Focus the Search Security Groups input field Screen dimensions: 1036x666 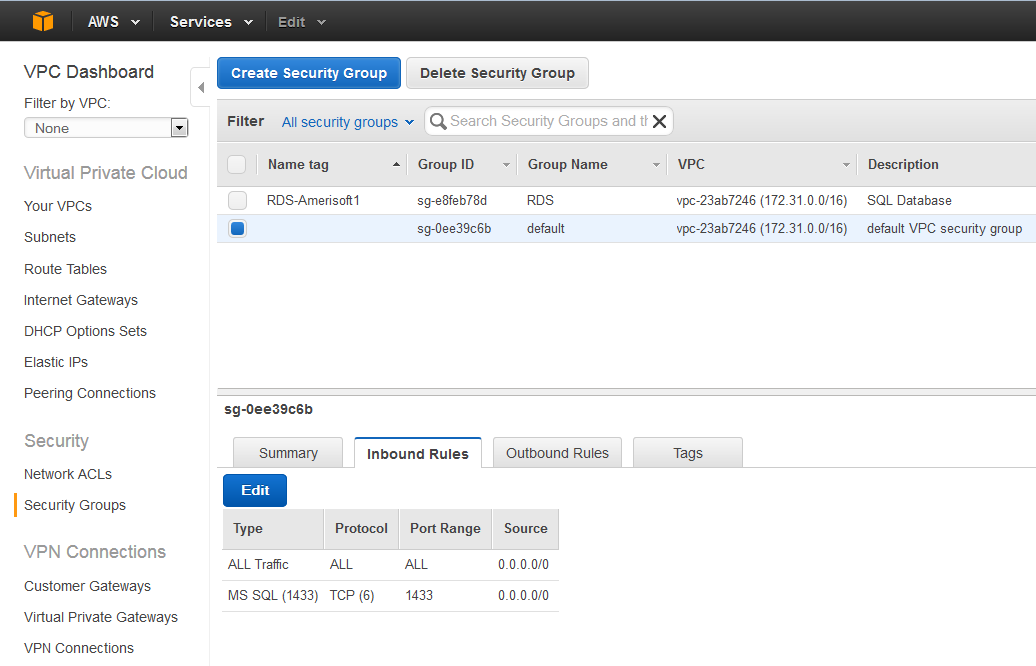tap(548, 122)
